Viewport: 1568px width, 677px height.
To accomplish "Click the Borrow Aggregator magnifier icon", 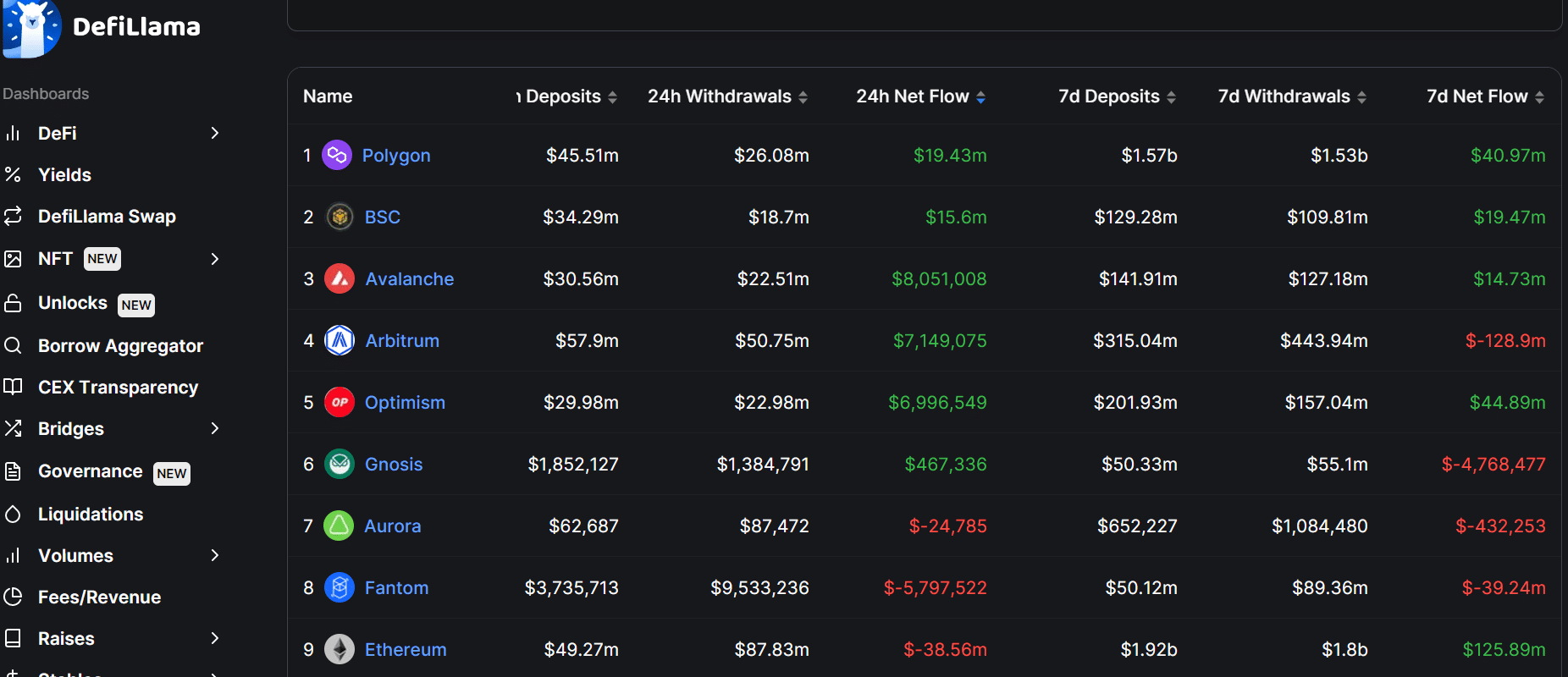I will pos(13,345).
